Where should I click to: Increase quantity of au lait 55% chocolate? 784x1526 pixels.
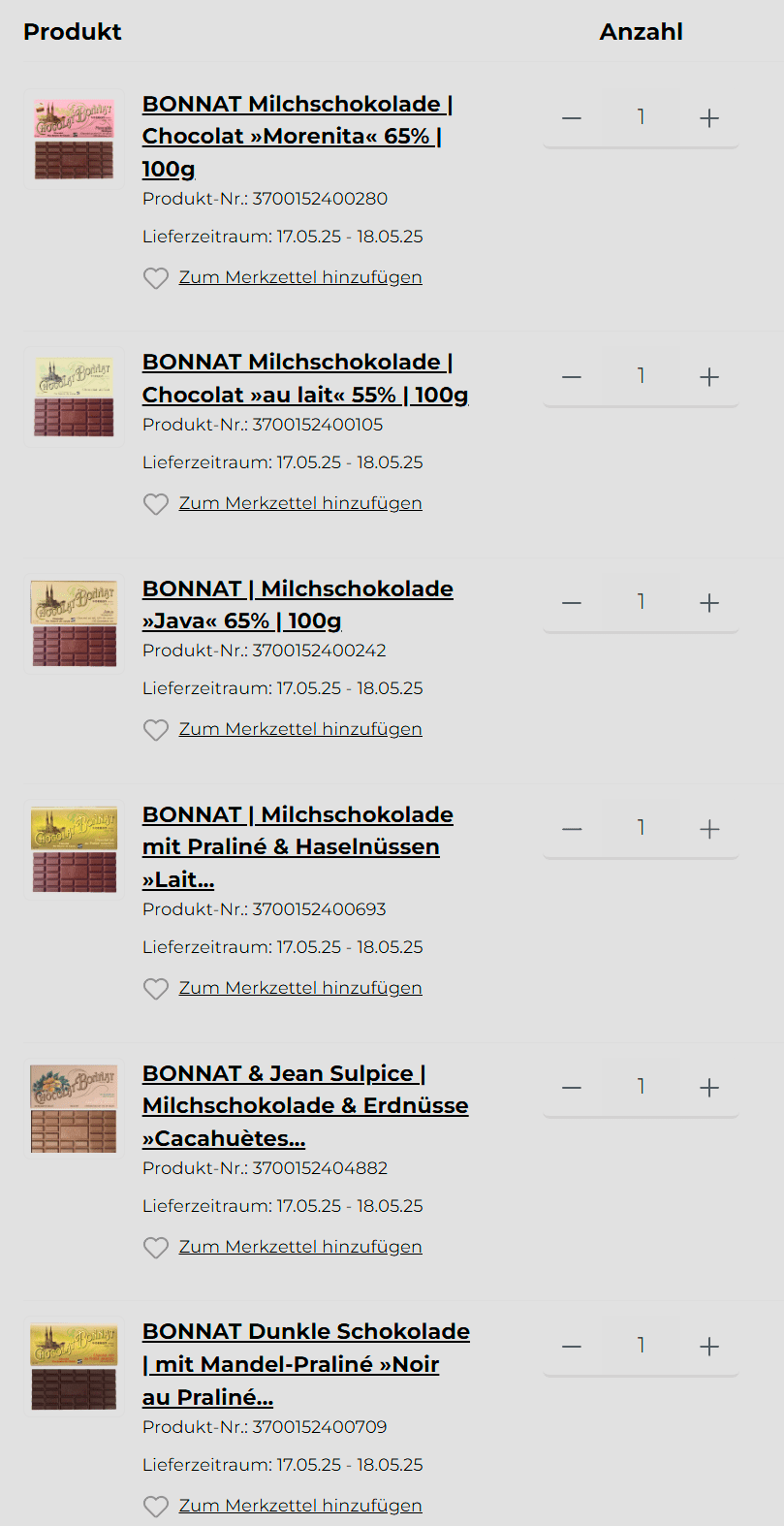(709, 377)
